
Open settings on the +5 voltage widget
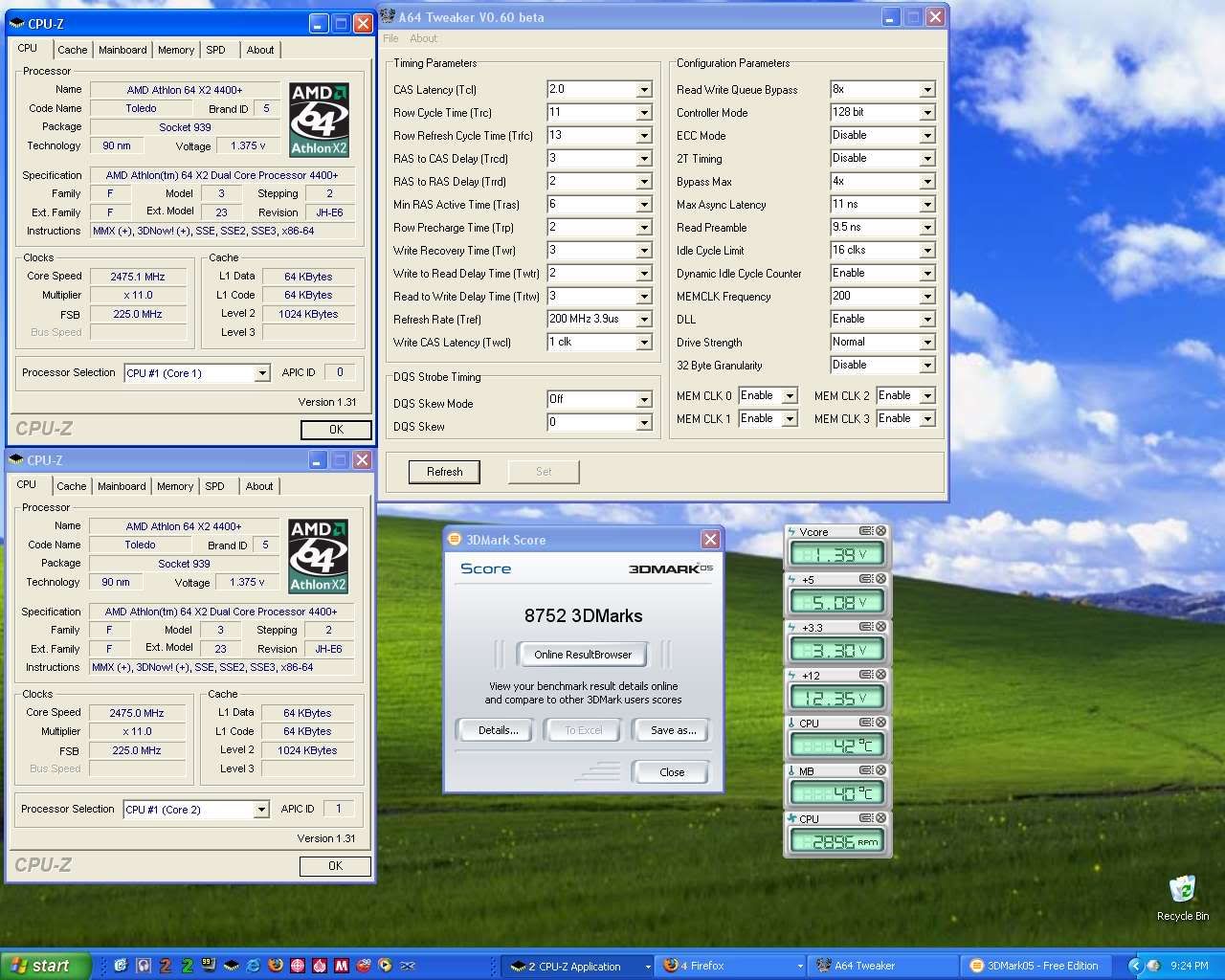865,579
